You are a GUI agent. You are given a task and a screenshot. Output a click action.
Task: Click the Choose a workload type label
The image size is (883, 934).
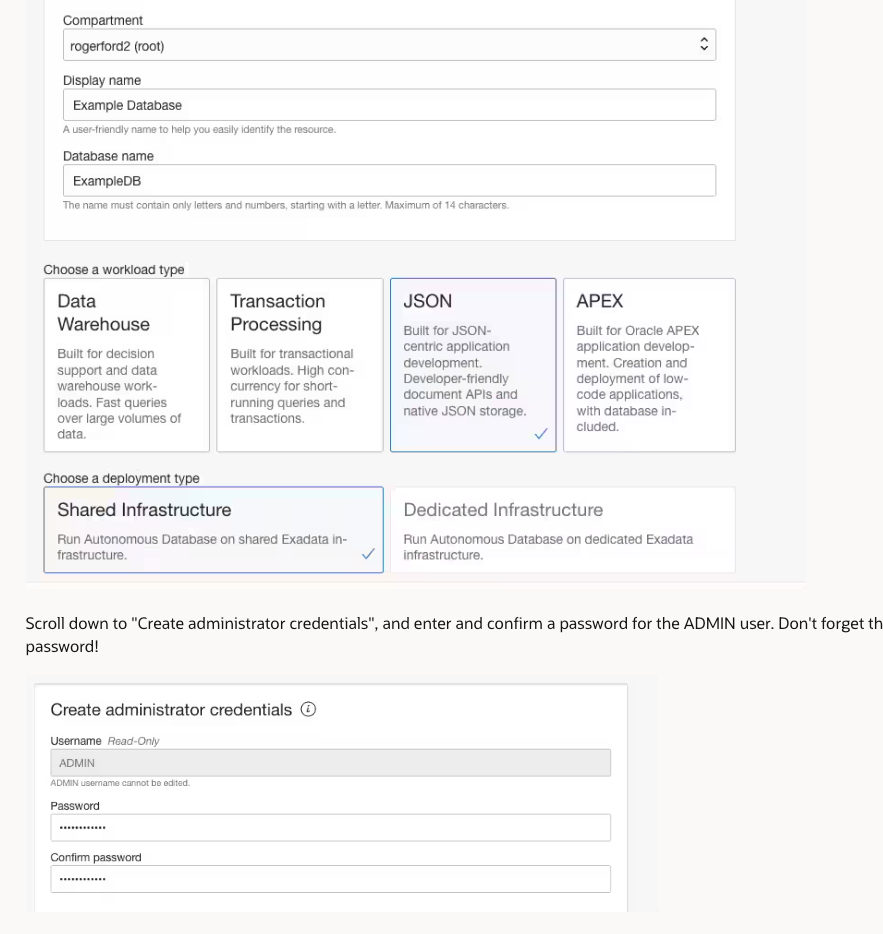point(114,270)
